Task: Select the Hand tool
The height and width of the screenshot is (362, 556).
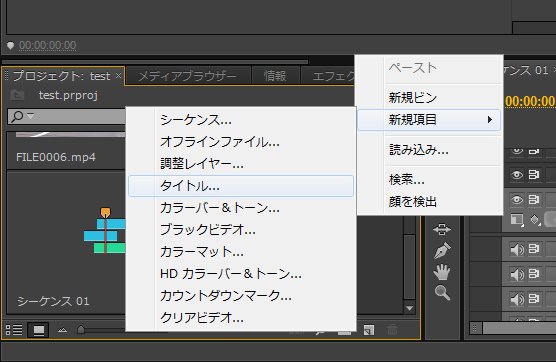Action: point(442,272)
